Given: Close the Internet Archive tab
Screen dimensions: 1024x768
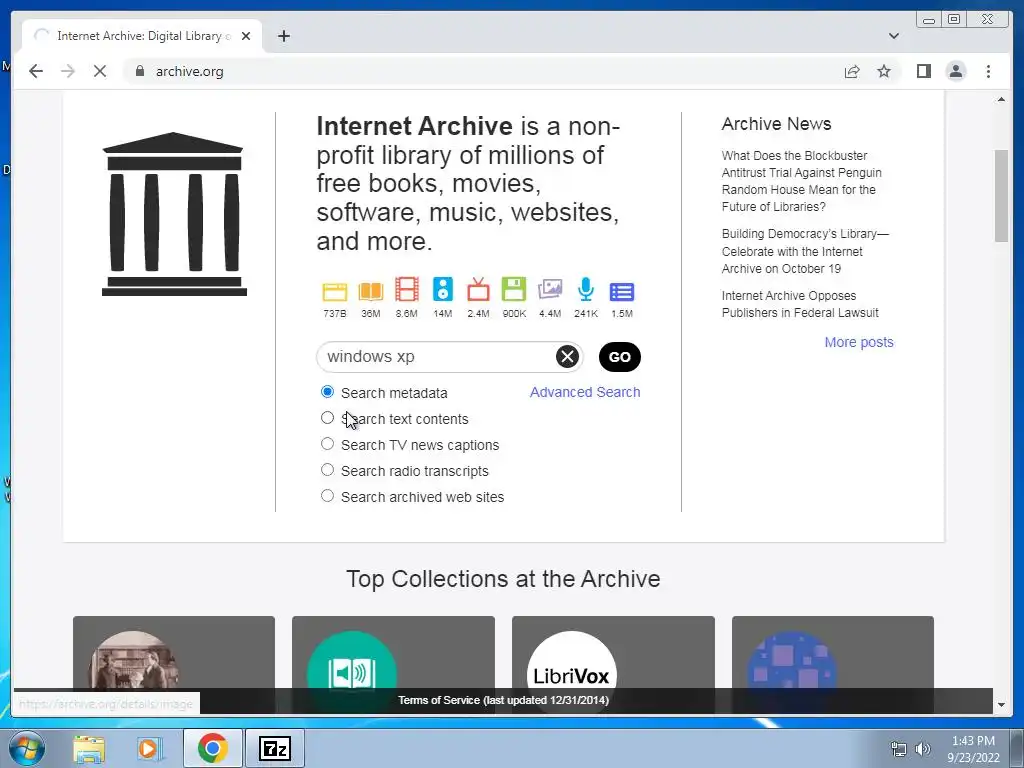Looking at the screenshot, I should coord(246,36).
